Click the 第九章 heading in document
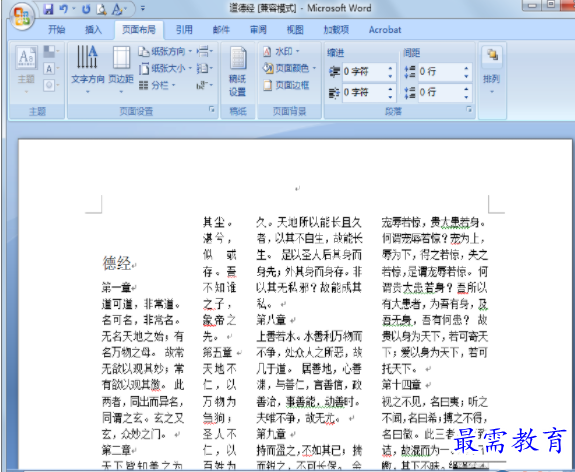575x472 pixels. point(271,434)
